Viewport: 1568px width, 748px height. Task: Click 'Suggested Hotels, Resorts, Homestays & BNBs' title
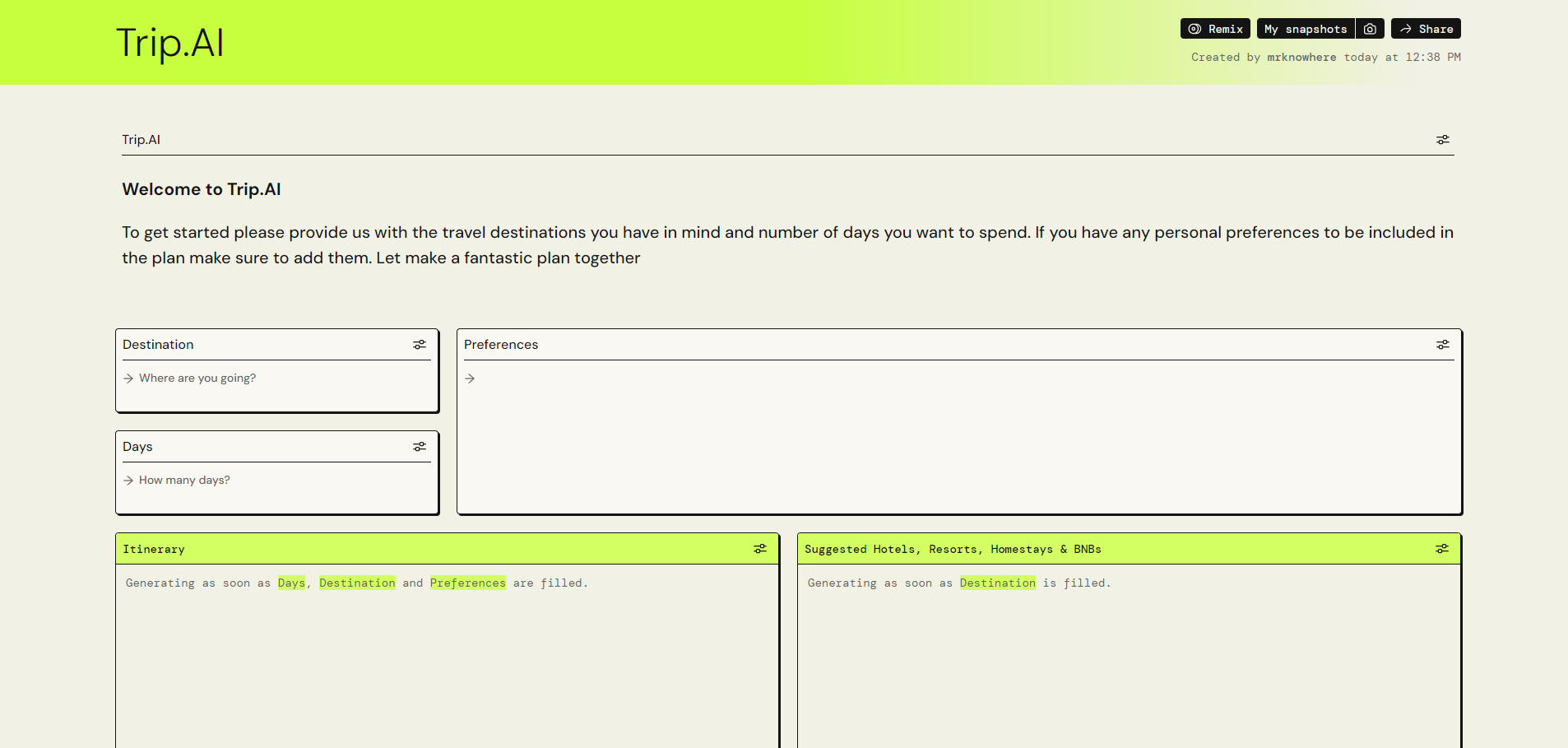point(953,549)
